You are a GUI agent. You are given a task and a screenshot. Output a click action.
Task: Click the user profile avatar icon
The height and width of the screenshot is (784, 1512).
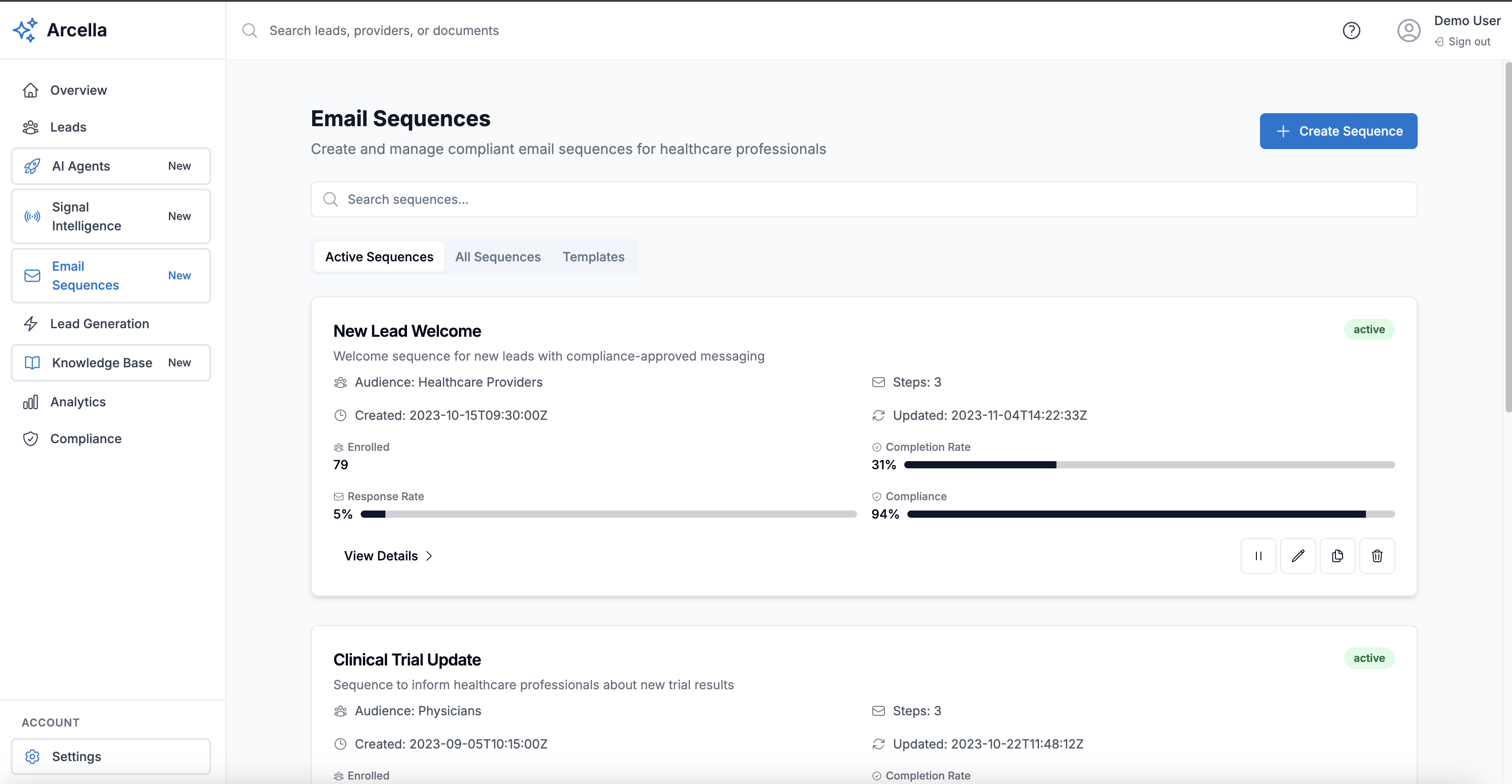click(x=1408, y=31)
